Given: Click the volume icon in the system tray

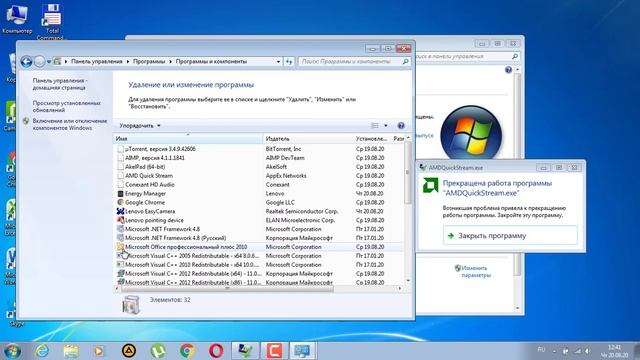Looking at the screenshot, I should pyautogui.click(x=587, y=351).
